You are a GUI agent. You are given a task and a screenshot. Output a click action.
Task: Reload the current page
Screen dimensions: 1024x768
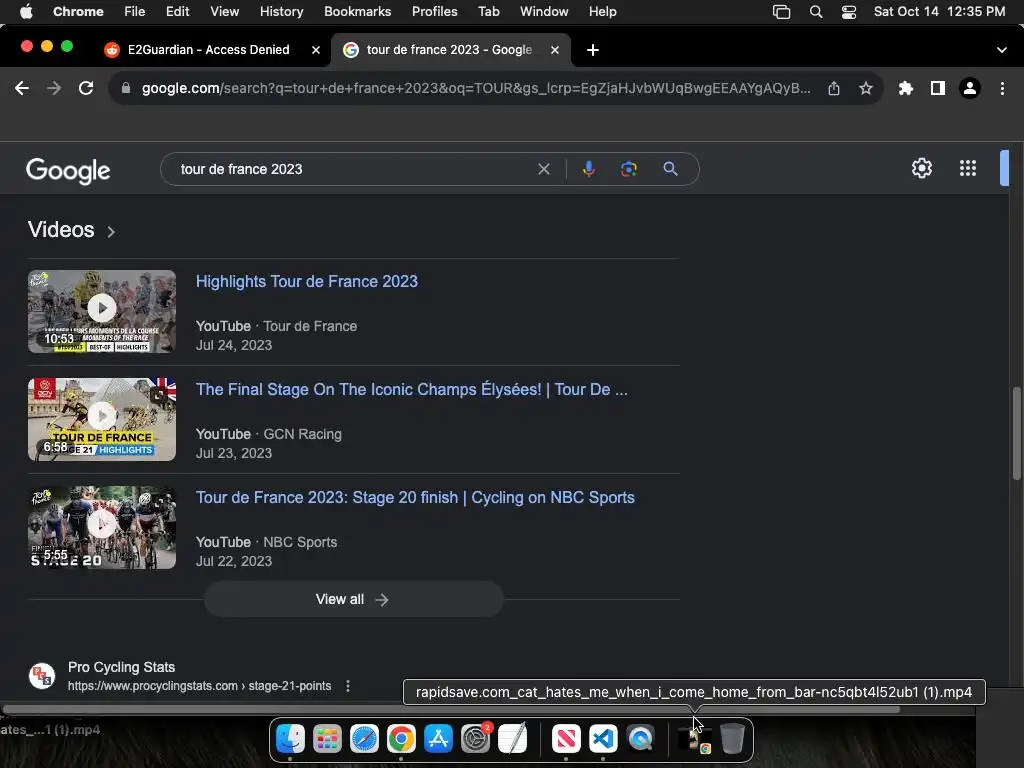[x=86, y=88]
